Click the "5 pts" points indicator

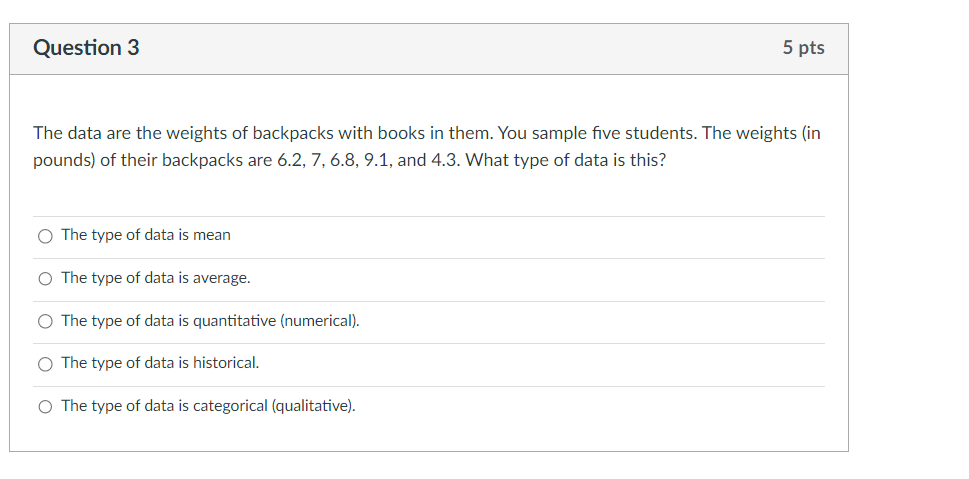(x=803, y=48)
